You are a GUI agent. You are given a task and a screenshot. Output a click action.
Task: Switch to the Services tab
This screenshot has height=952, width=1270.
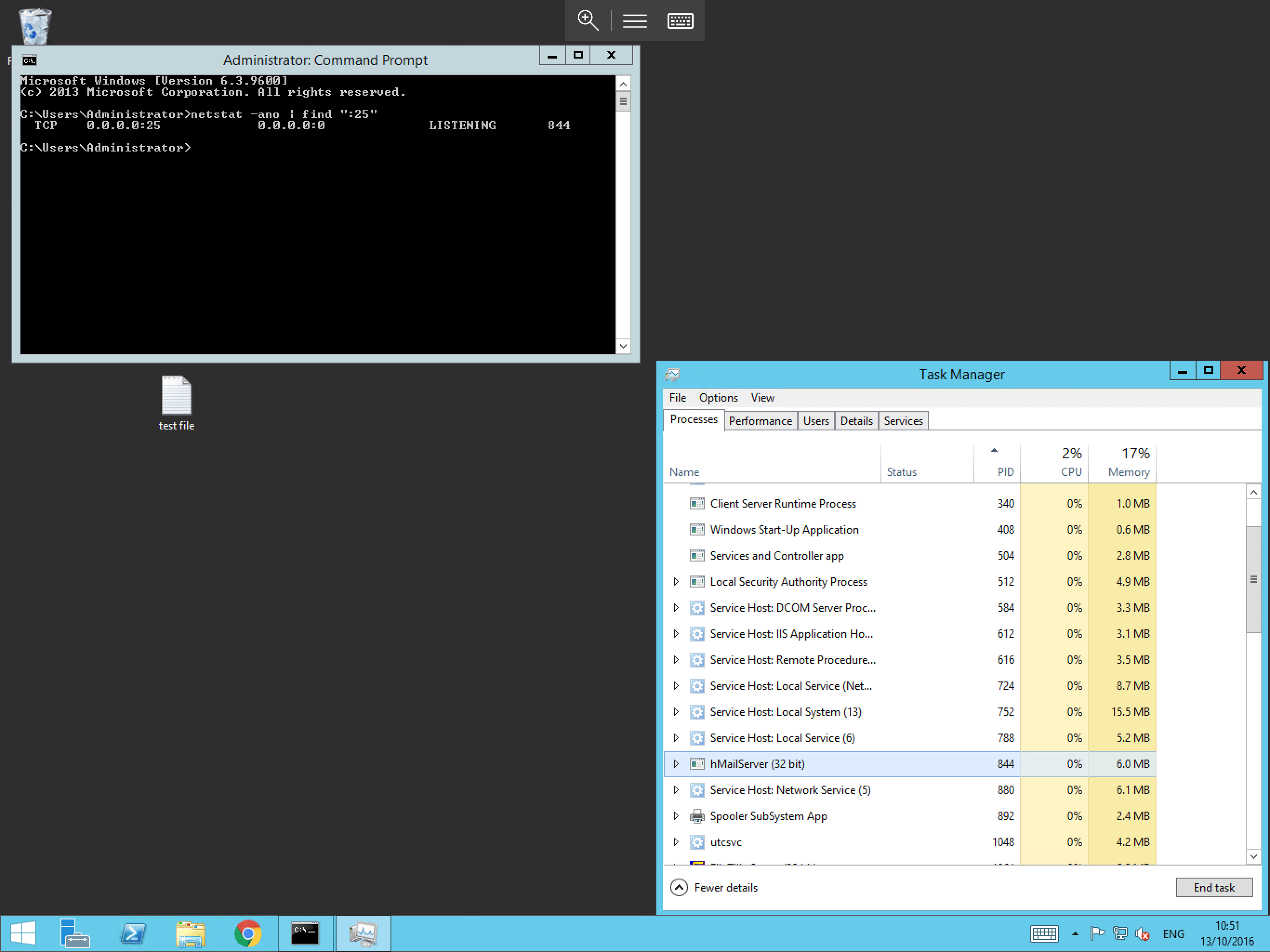point(903,420)
